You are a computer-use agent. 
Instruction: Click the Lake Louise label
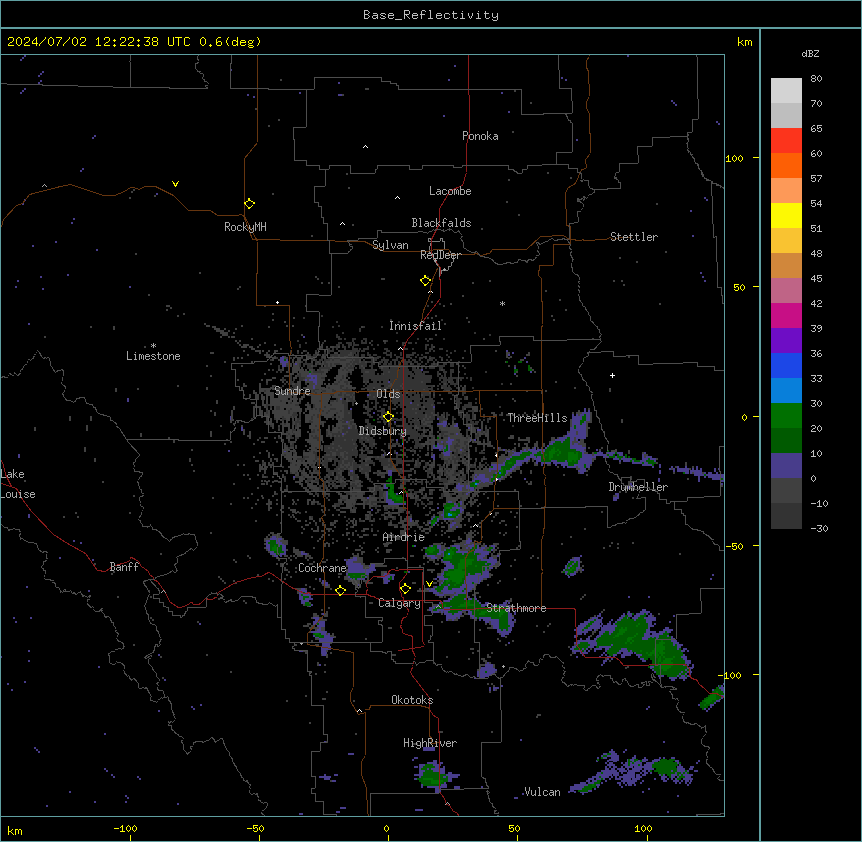coord(18,484)
